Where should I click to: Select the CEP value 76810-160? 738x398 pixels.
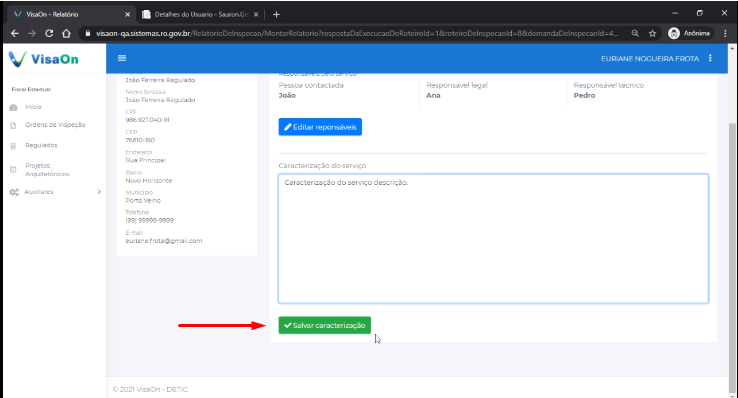(140, 140)
